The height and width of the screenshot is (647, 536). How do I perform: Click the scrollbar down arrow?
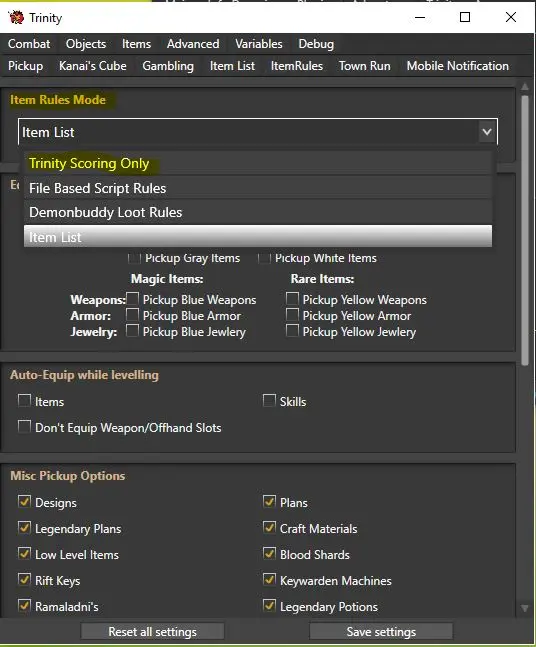point(525,609)
